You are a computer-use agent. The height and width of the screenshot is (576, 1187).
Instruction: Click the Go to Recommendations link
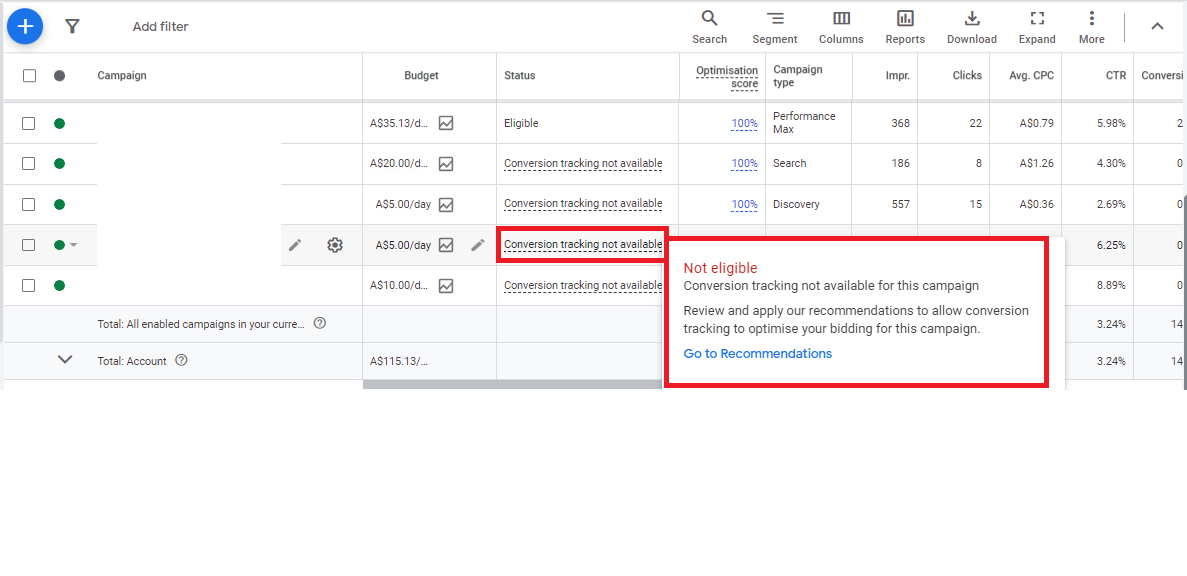(x=757, y=353)
